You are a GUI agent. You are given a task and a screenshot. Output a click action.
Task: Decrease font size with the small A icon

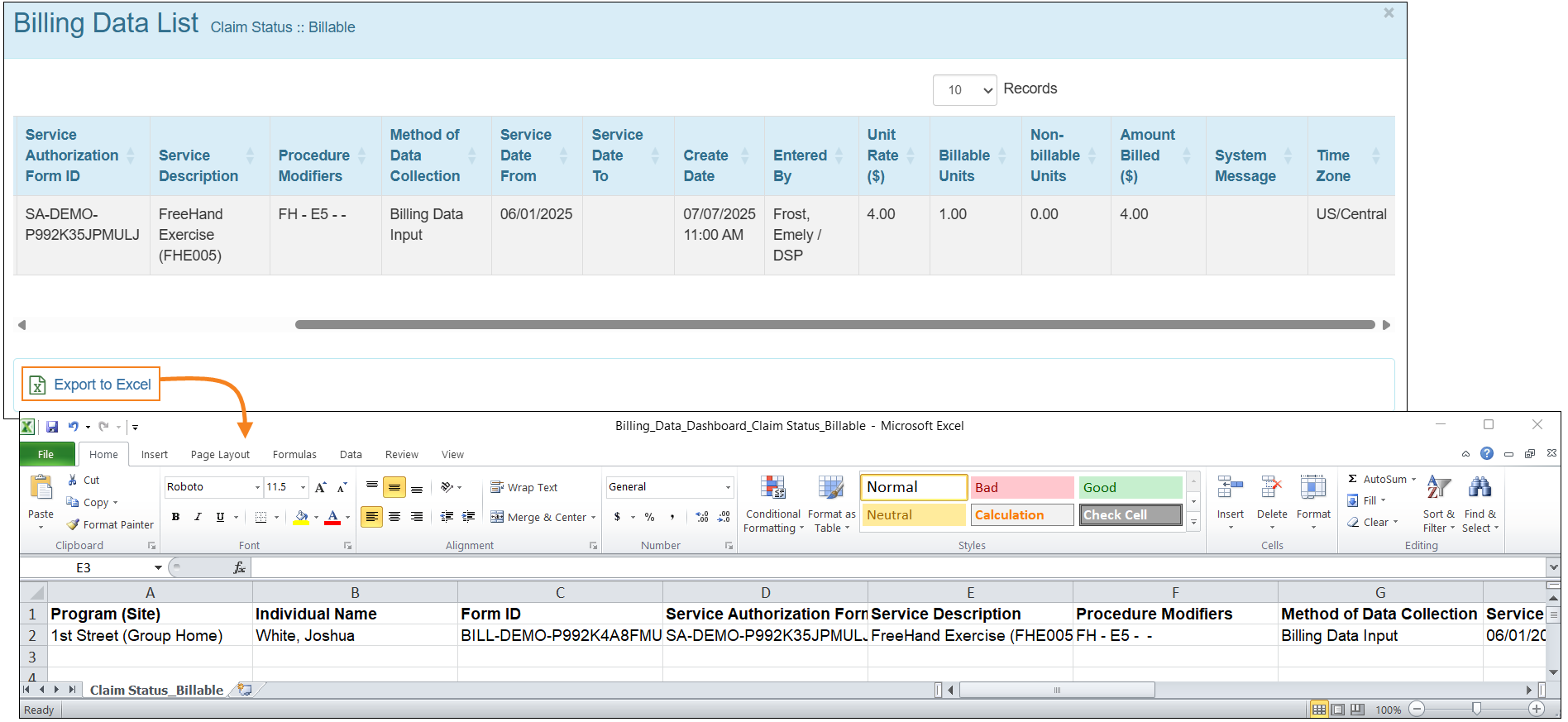pos(342,487)
